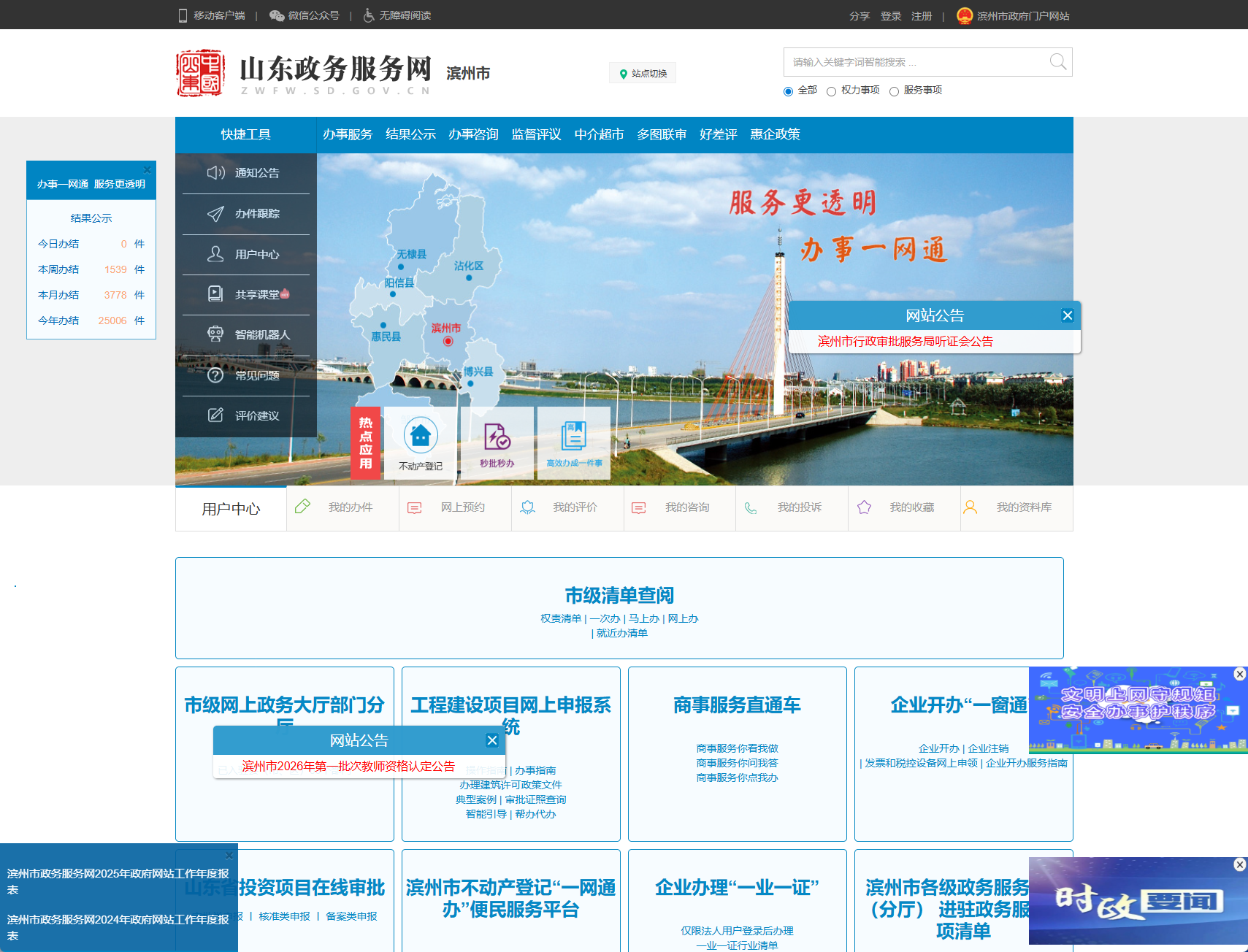Launch the 秒批秒办 quick approval app
This screenshot has height=952, width=1248.
tap(496, 442)
